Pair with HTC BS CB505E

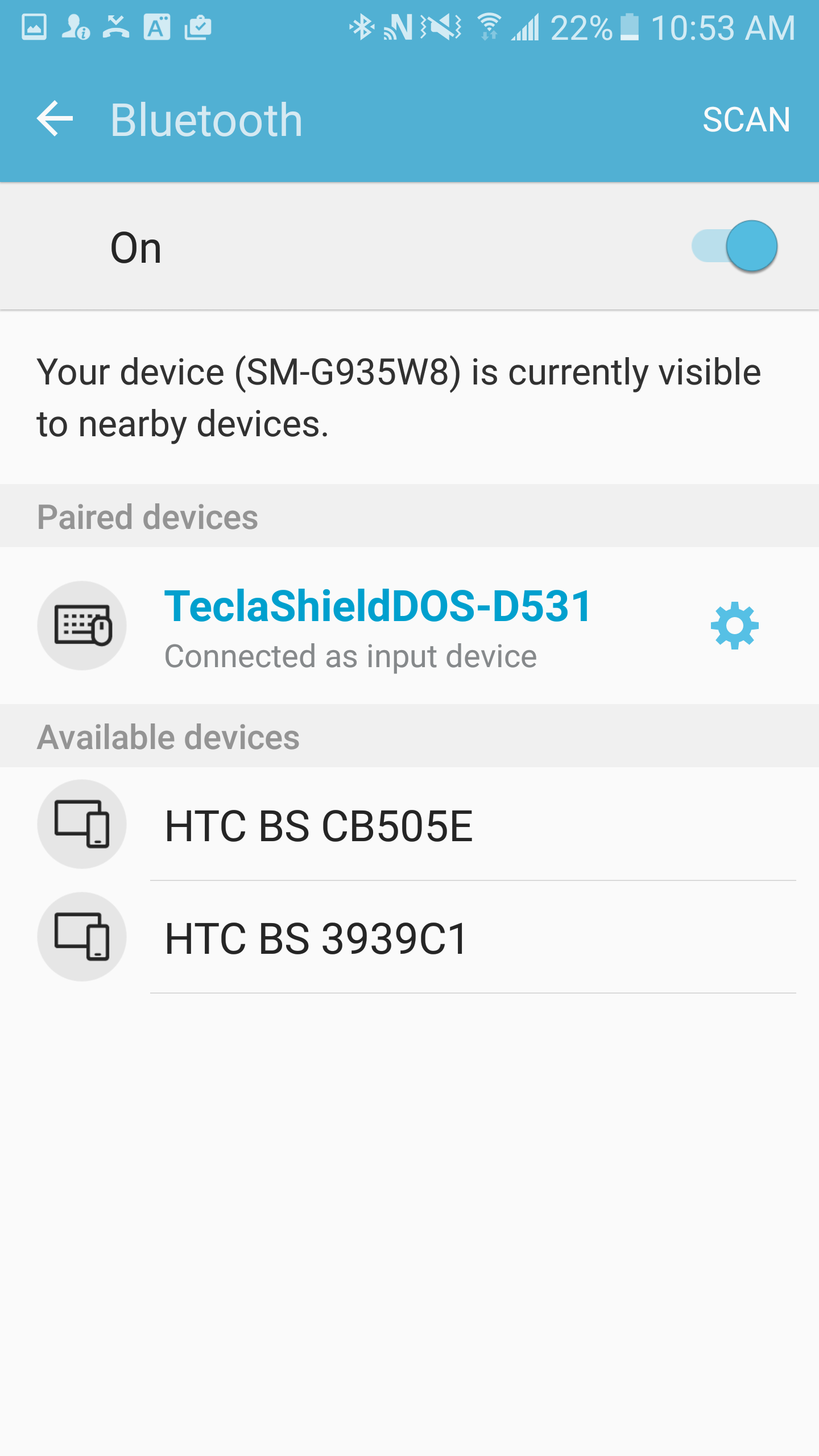318,826
